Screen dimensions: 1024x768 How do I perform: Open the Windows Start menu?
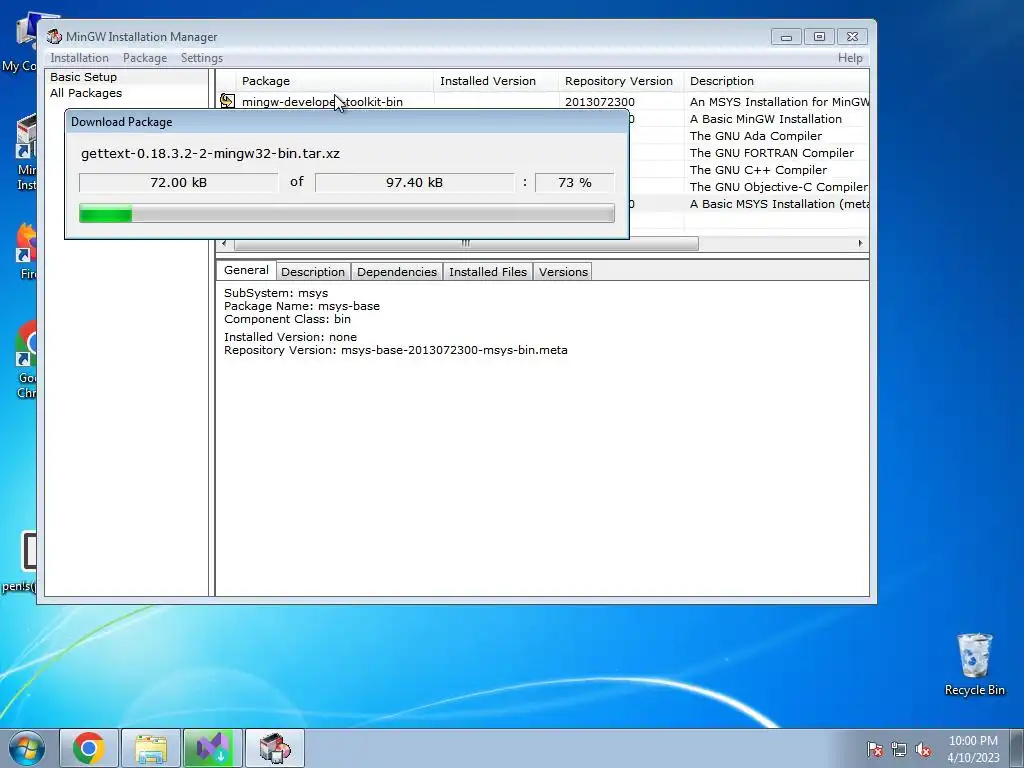click(x=27, y=748)
